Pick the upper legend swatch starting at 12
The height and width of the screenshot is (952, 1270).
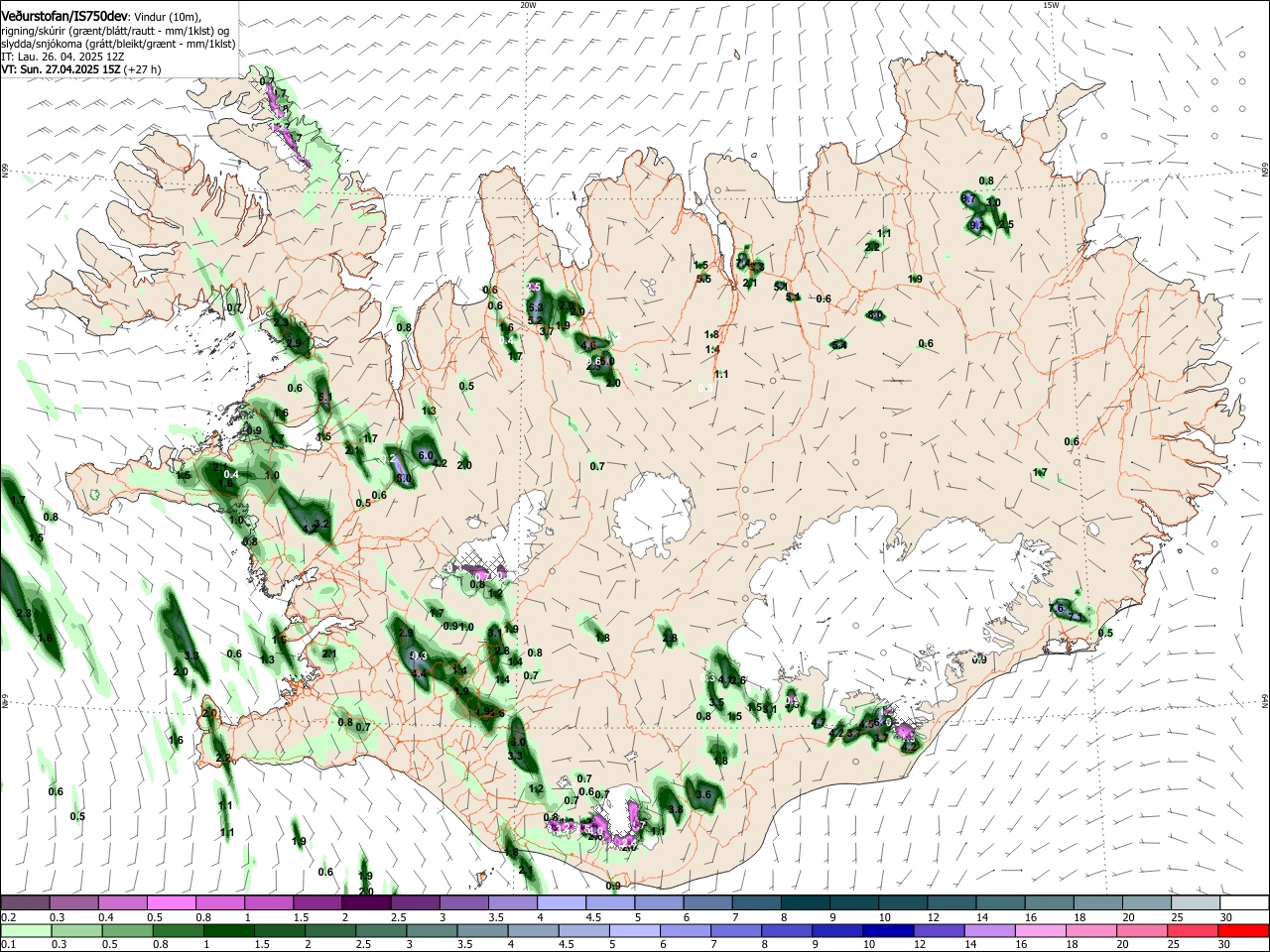click(x=952, y=903)
